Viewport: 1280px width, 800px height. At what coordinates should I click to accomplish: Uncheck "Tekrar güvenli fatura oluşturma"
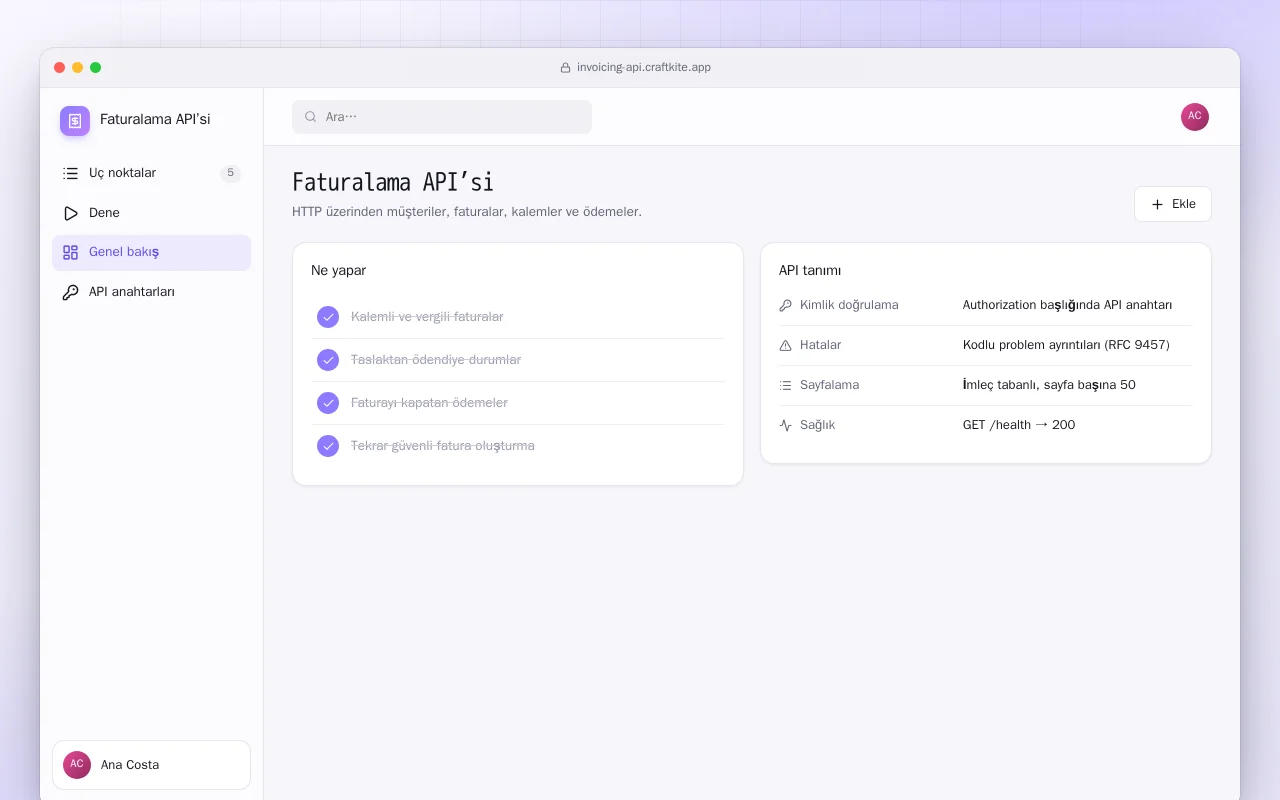328,446
